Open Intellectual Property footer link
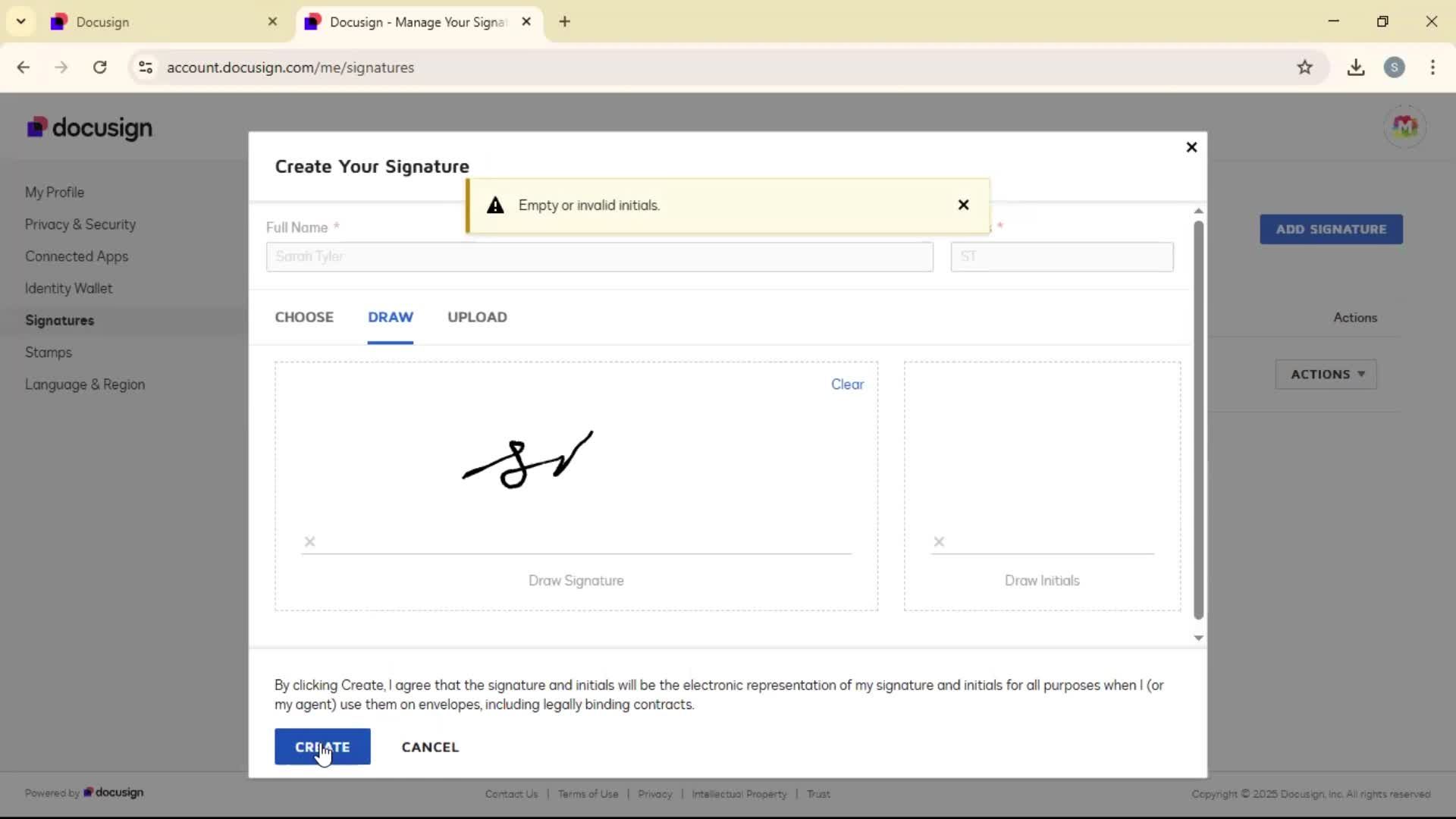The width and height of the screenshot is (1456, 819). (x=739, y=794)
